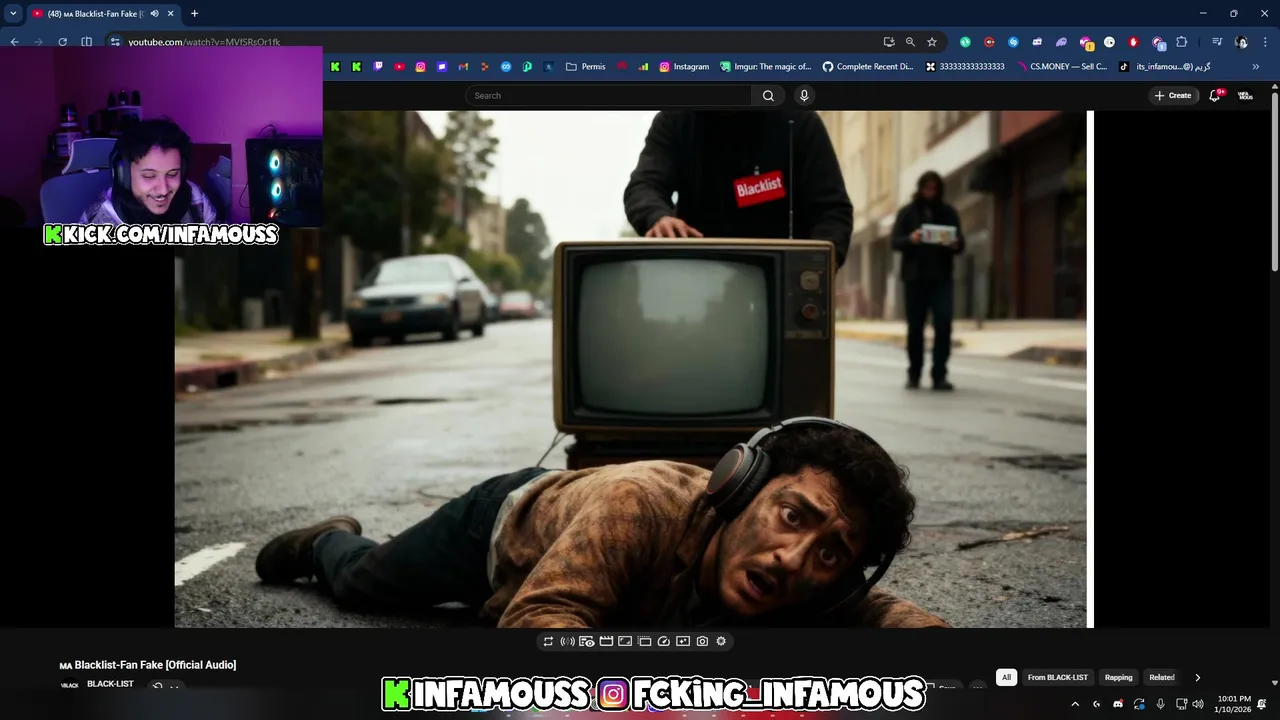Open the CS.MONEY bookmark
This screenshot has height=720, width=1280.
(1061, 67)
